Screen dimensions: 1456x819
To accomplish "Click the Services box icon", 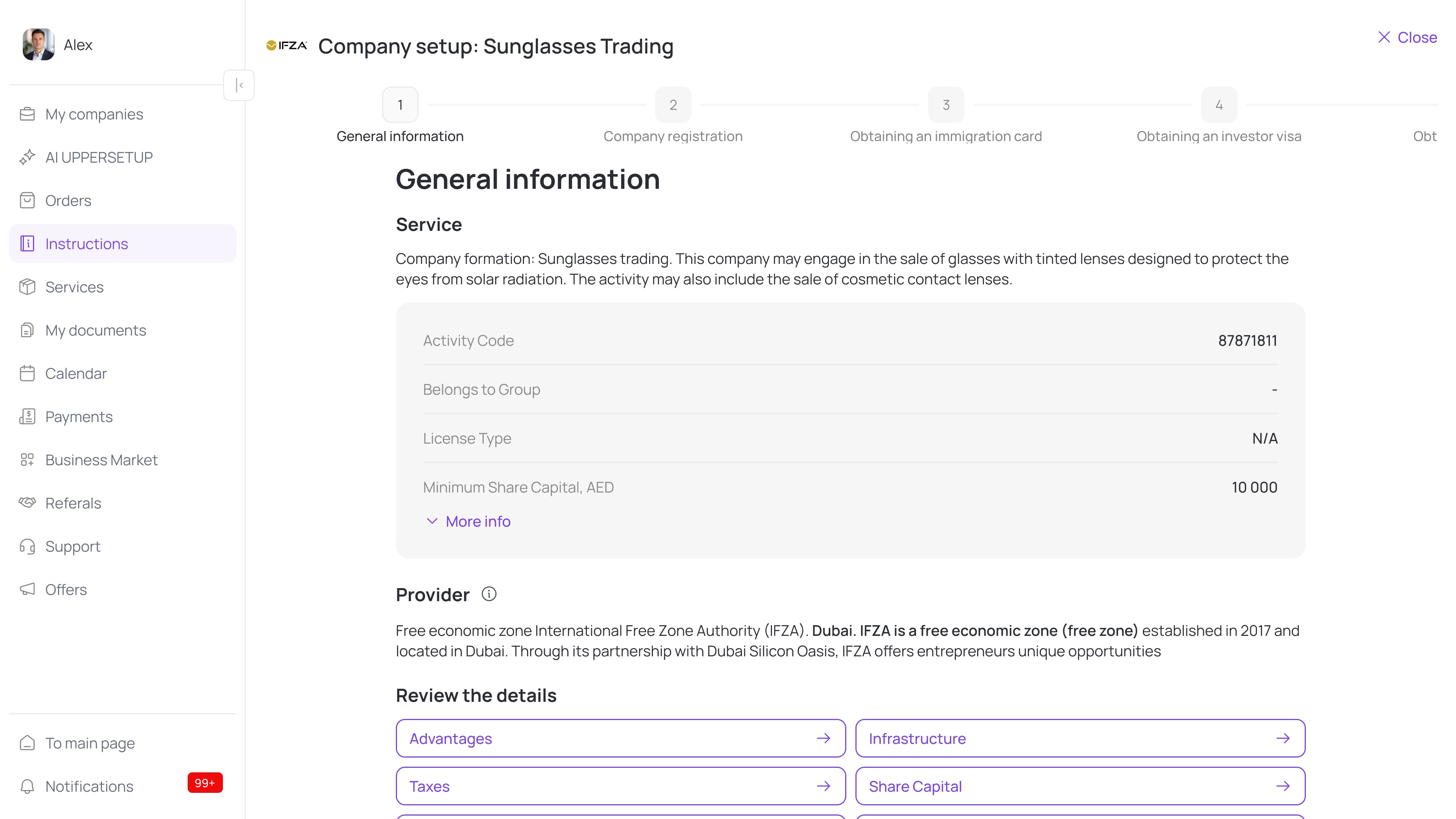I will point(27,287).
